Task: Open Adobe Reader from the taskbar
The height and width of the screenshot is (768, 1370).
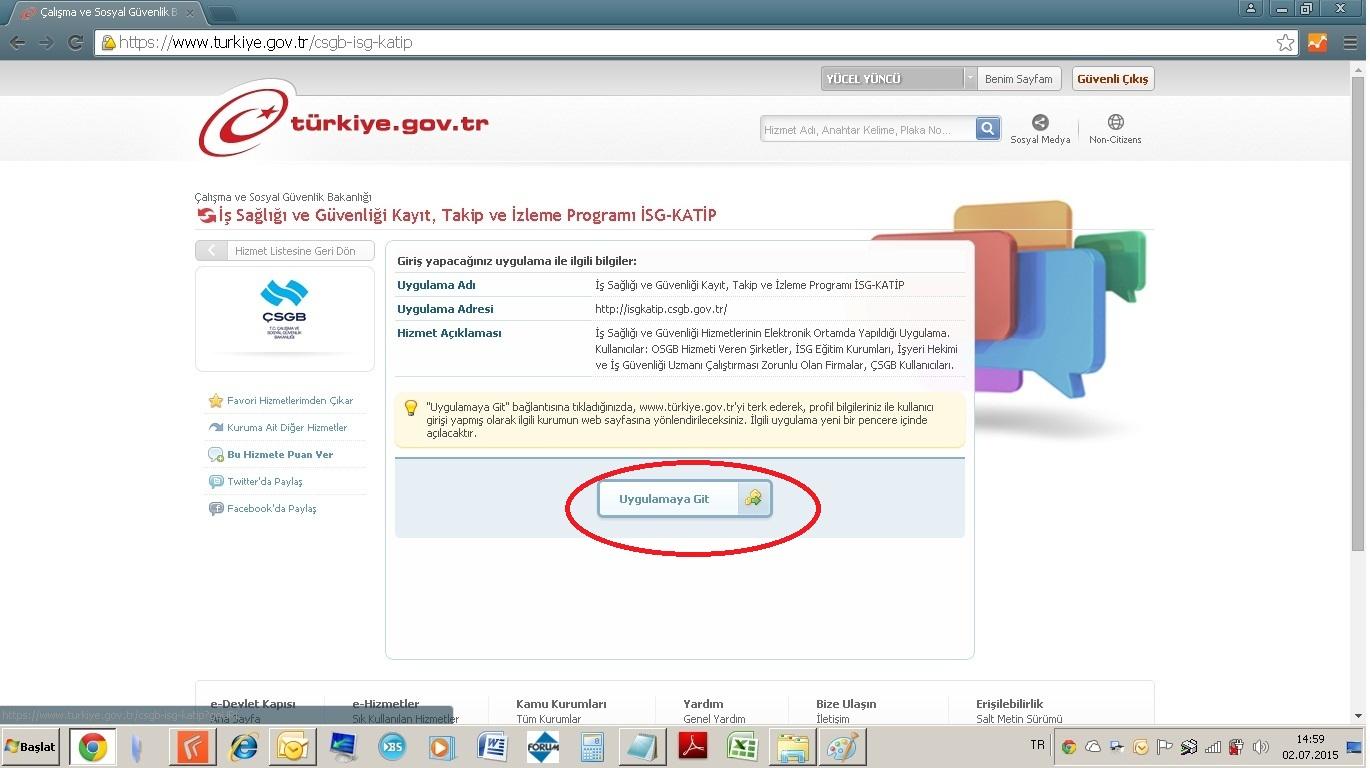Action: pos(693,747)
